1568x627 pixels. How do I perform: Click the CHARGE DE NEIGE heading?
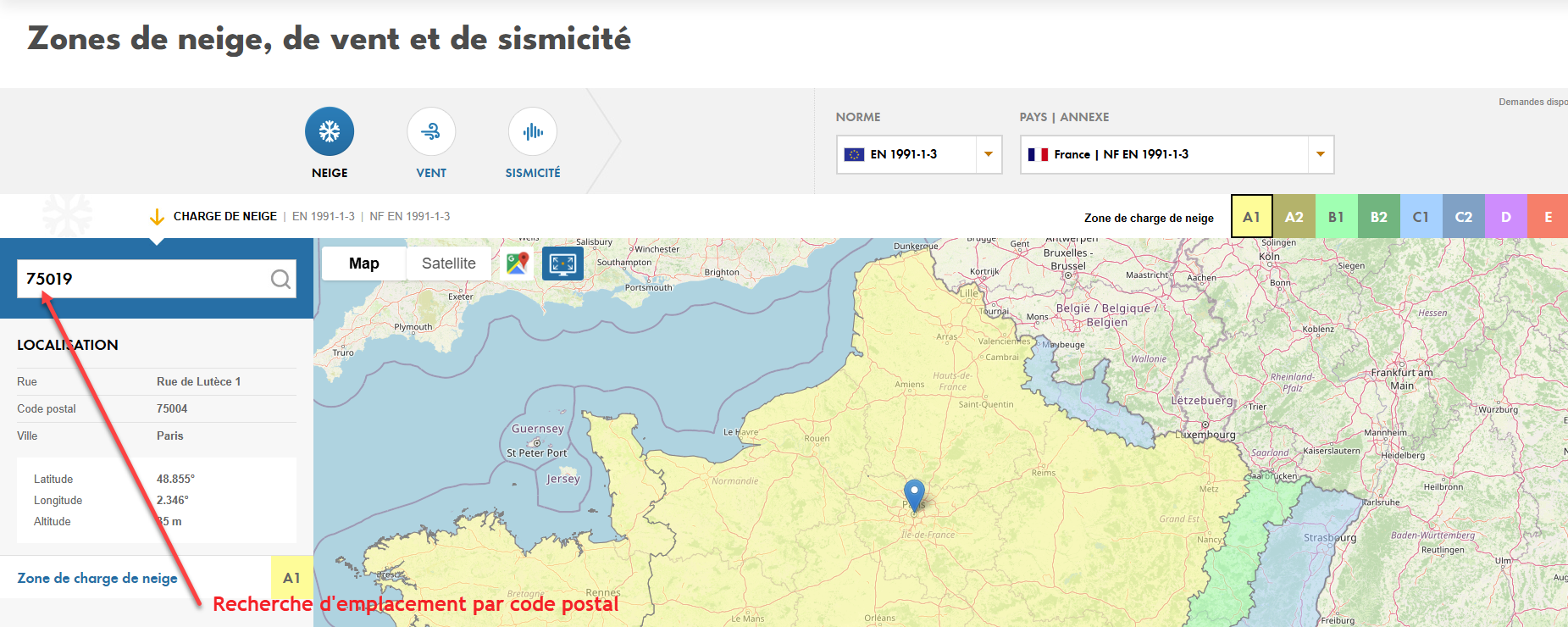225,216
